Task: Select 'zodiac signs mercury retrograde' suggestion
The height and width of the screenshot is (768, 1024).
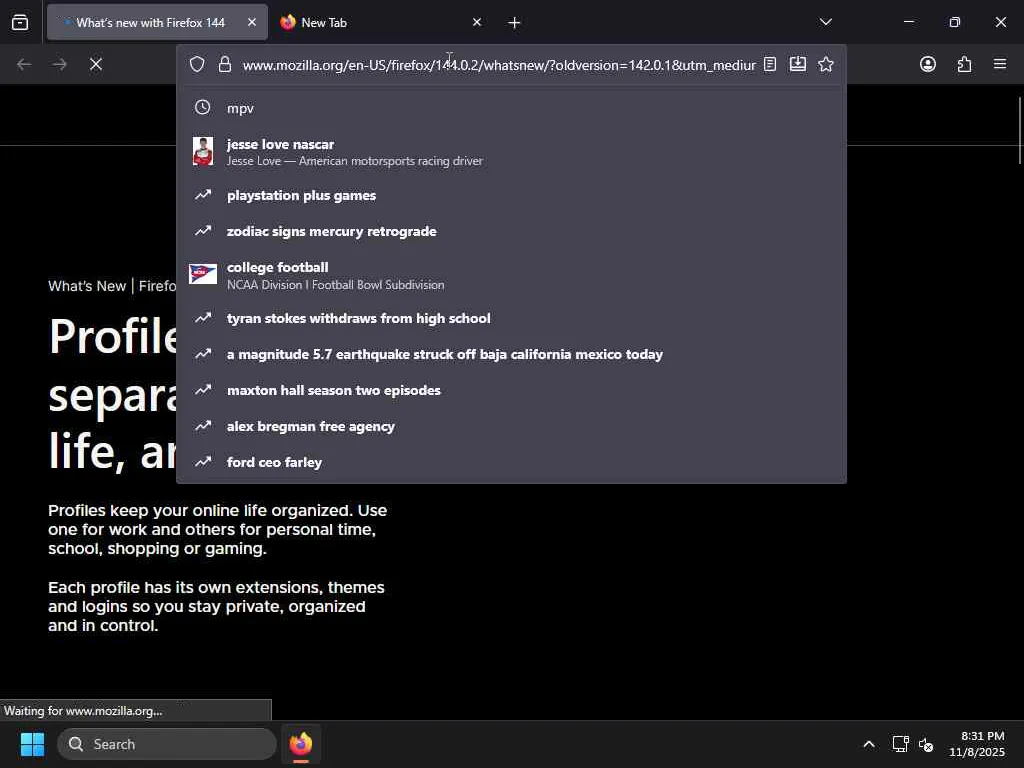Action: [x=511, y=231]
